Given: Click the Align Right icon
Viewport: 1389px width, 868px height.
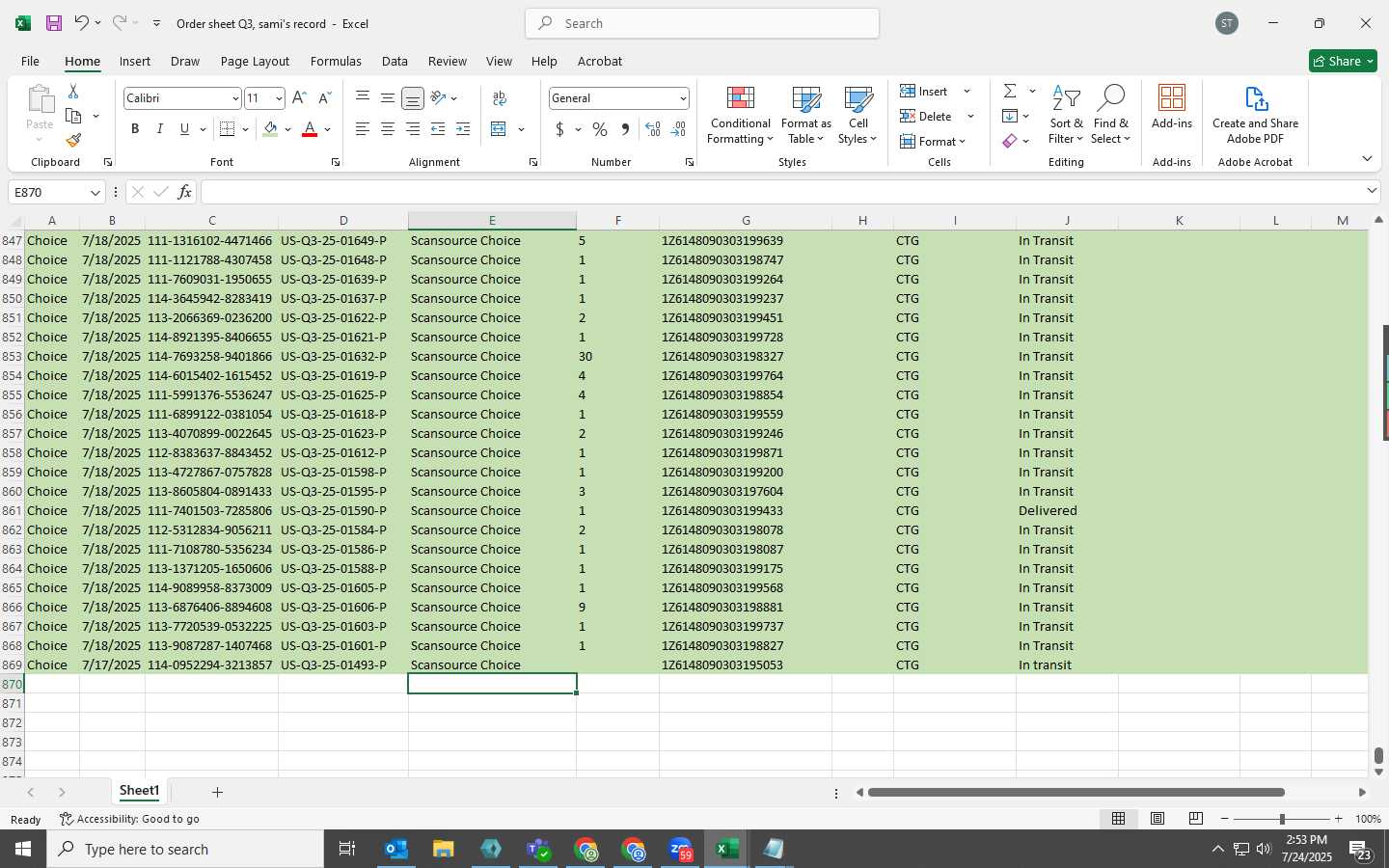Looking at the screenshot, I should tap(413, 129).
